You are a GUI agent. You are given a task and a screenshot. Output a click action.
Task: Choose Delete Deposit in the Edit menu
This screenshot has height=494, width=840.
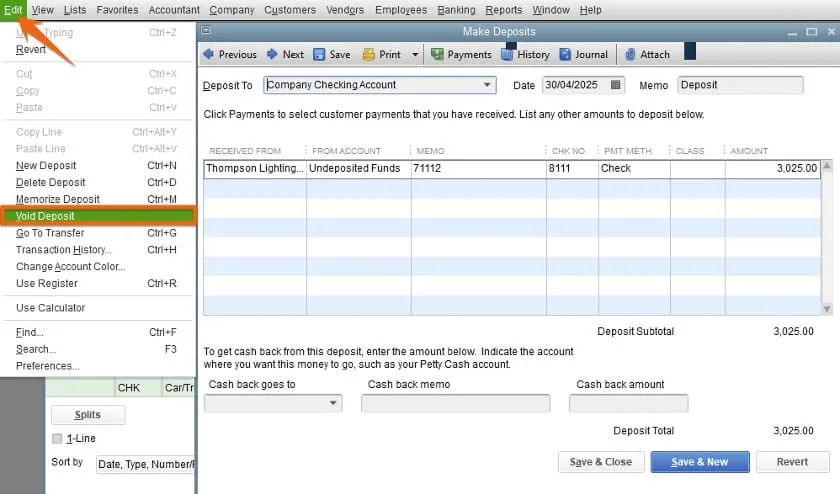[x=51, y=182]
